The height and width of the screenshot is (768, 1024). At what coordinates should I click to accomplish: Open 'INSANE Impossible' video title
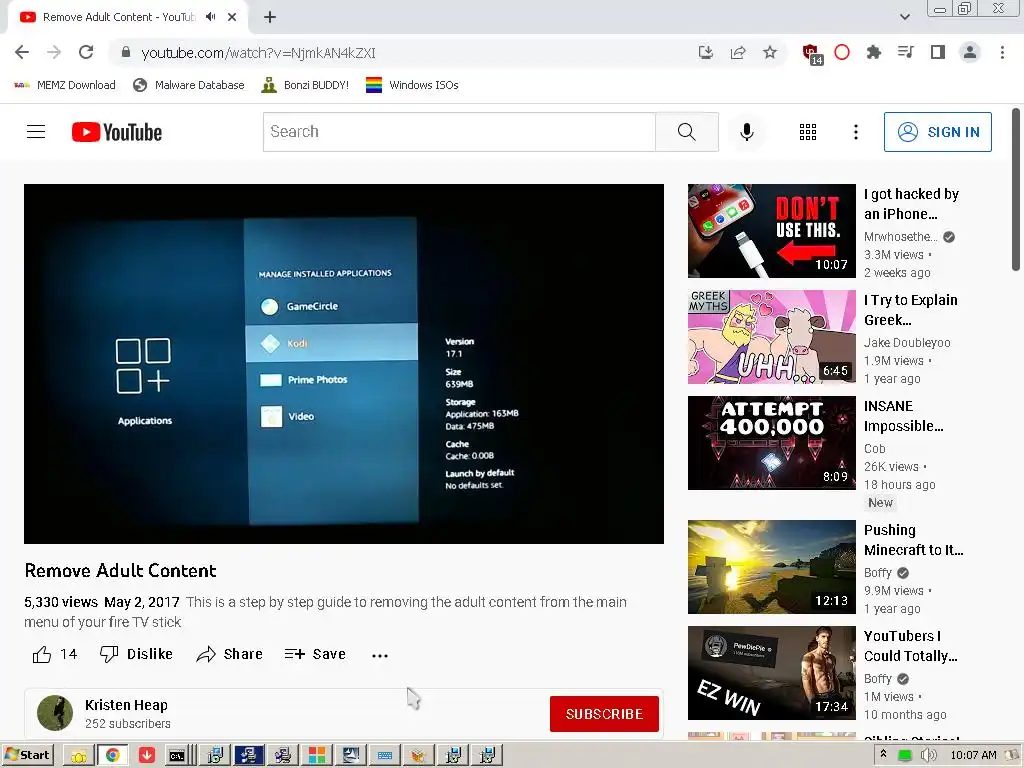click(x=903, y=416)
